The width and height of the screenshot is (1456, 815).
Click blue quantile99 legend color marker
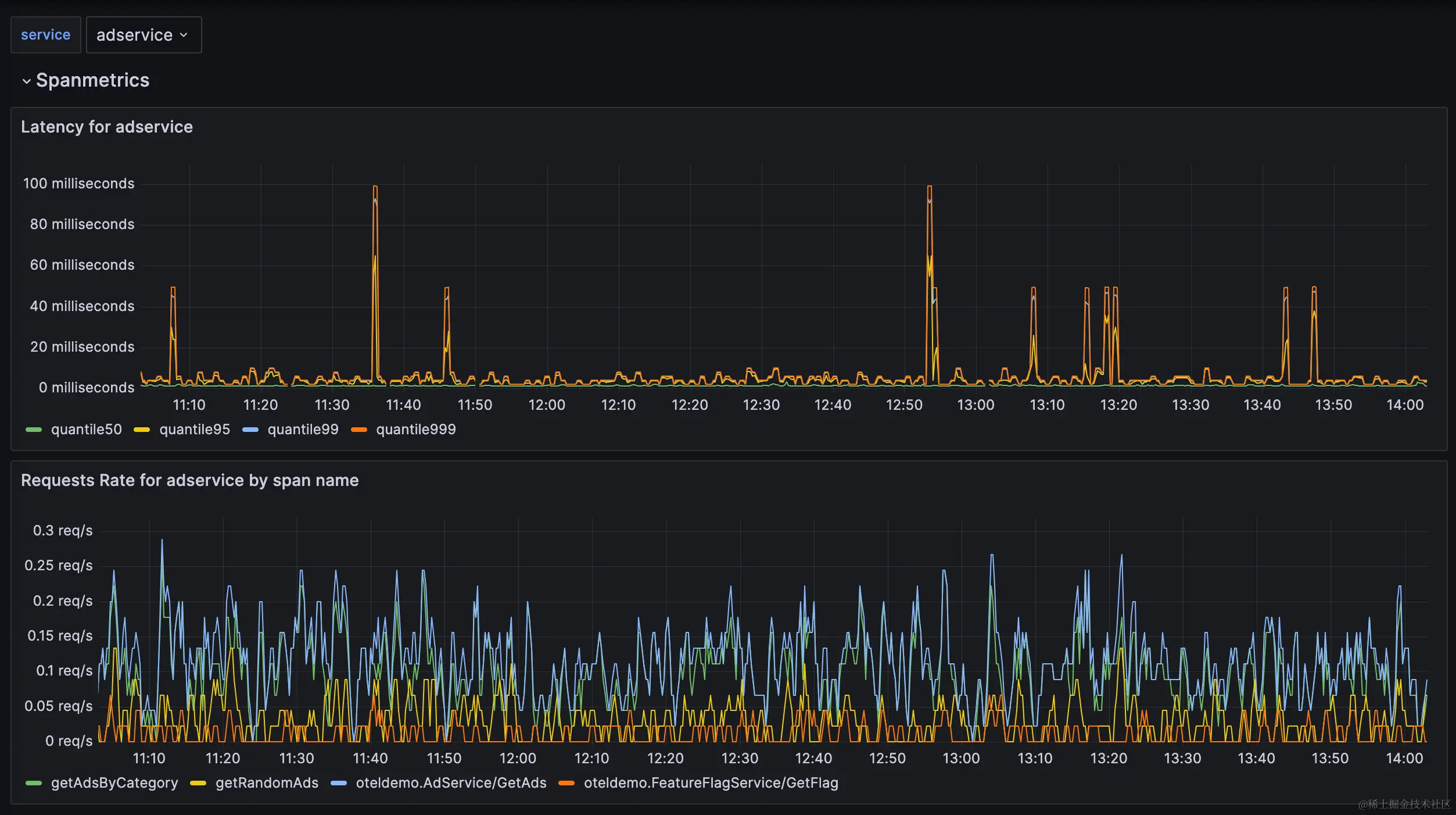[250, 430]
